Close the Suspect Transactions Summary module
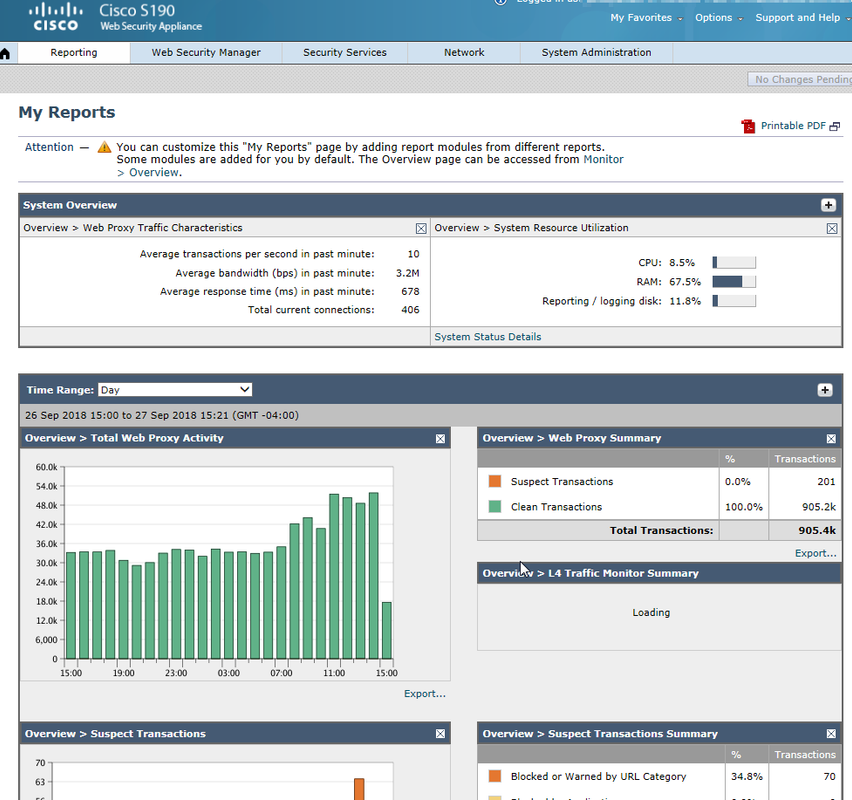 831,734
